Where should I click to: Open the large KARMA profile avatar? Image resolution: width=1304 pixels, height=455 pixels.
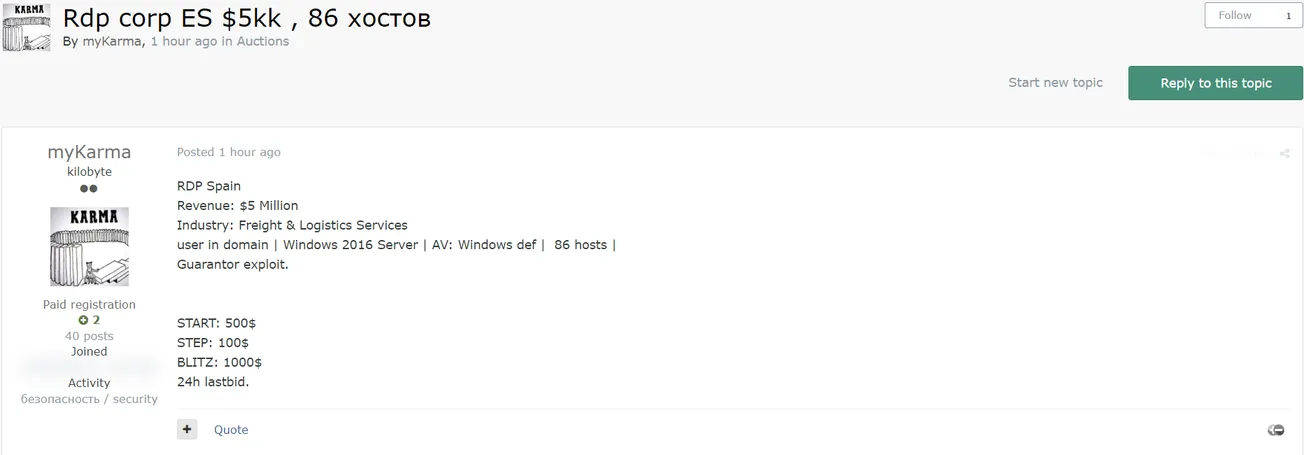click(89, 247)
